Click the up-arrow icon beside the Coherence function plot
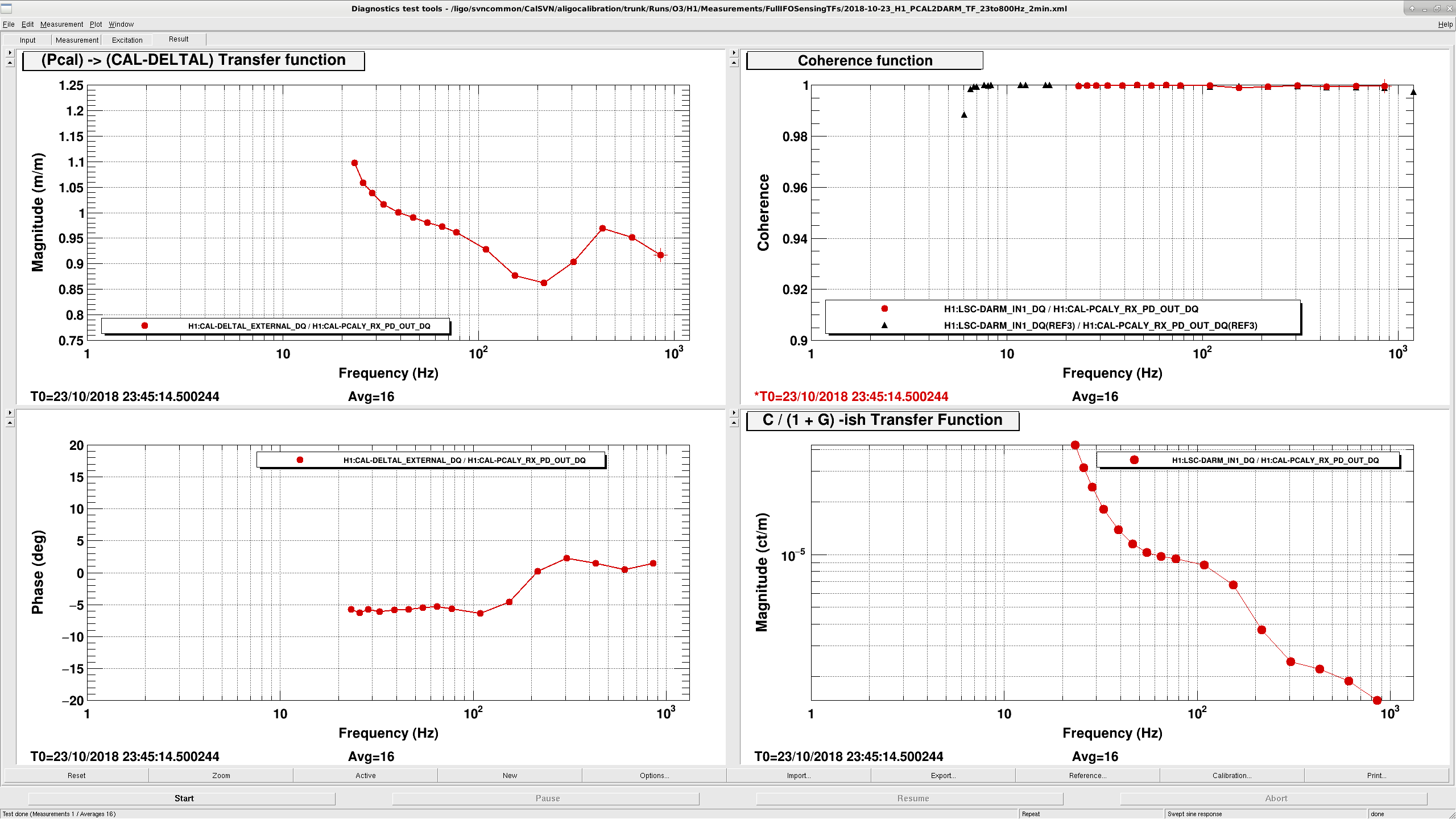Image resolution: width=1456 pixels, height=819 pixels. (x=734, y=63)
